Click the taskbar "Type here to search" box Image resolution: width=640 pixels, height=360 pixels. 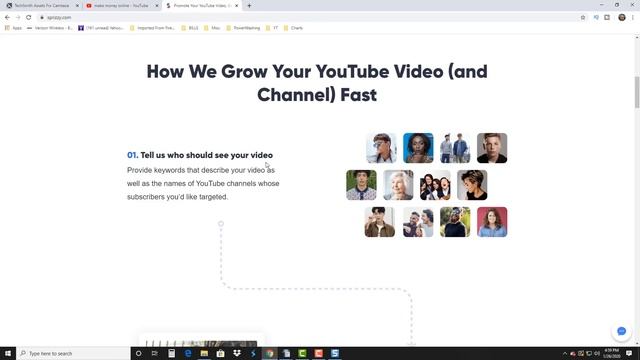(x=73, y=353)
